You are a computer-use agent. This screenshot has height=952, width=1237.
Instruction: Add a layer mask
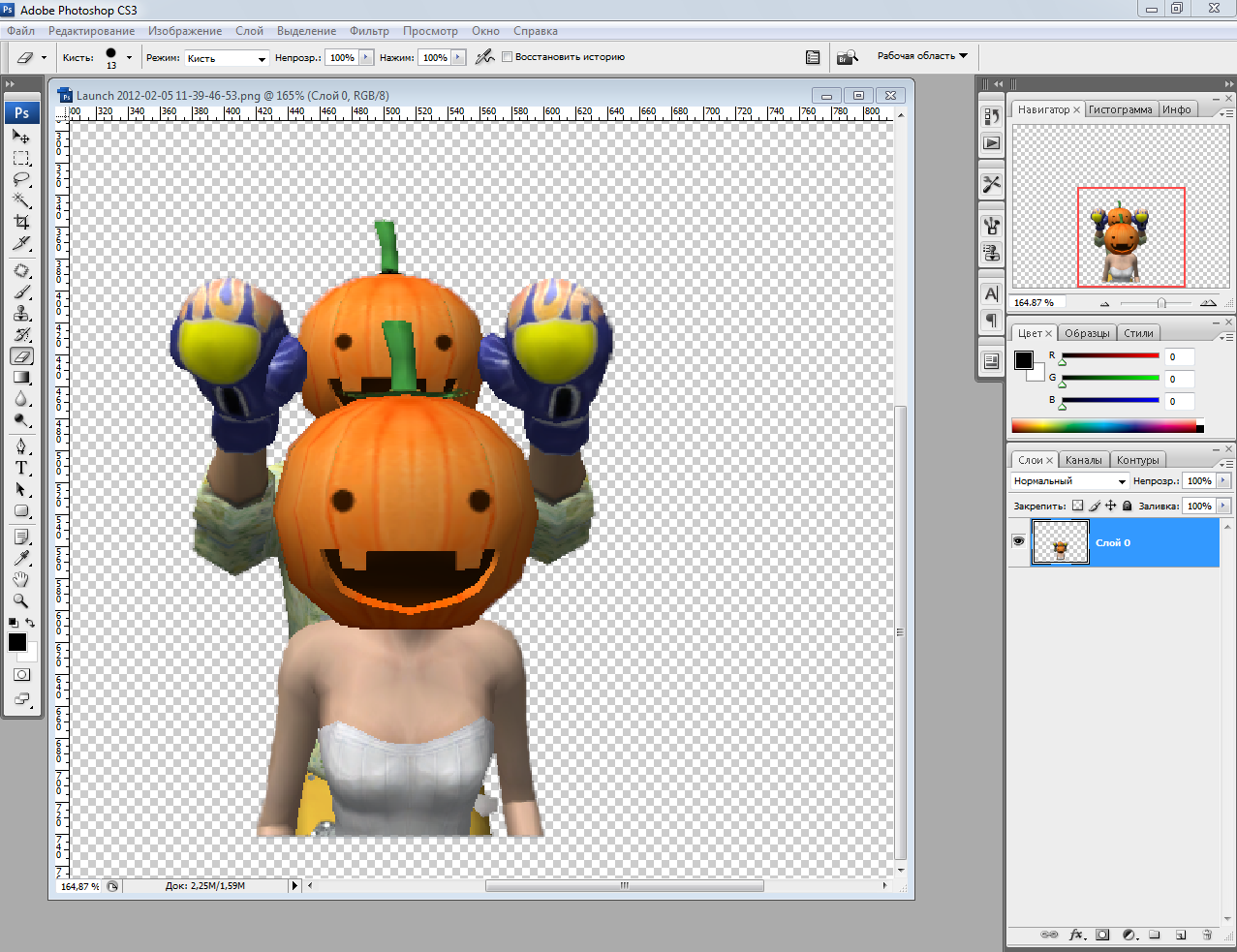1102,935
